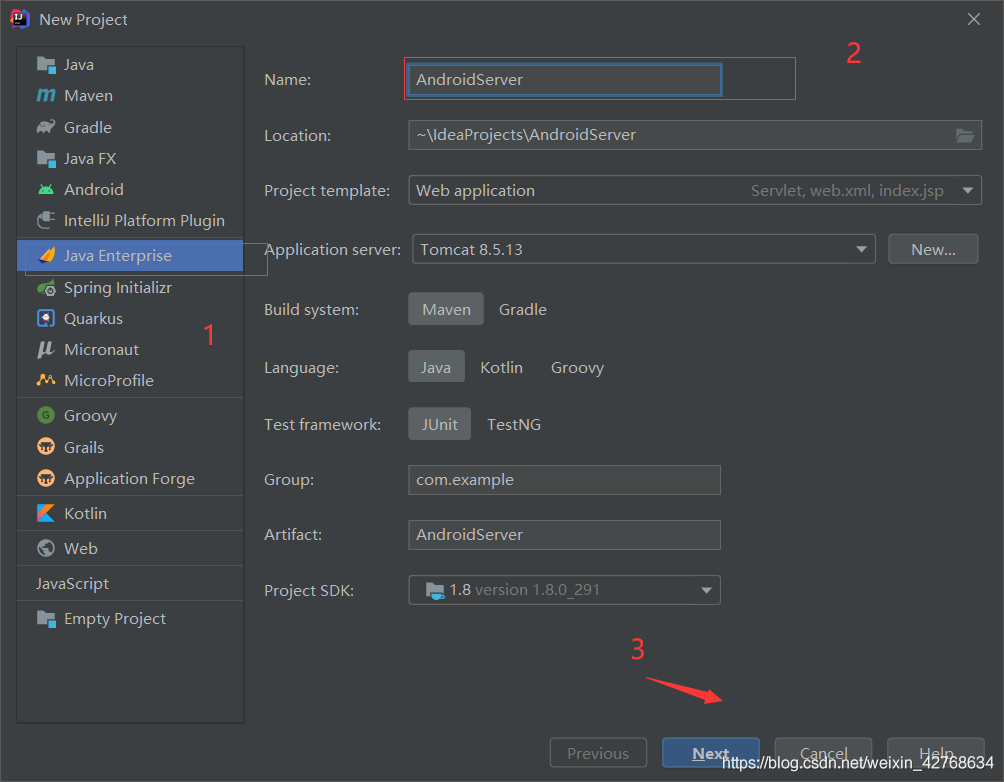
Task: Browse location with folder icon
Action: tap(965, 135)
